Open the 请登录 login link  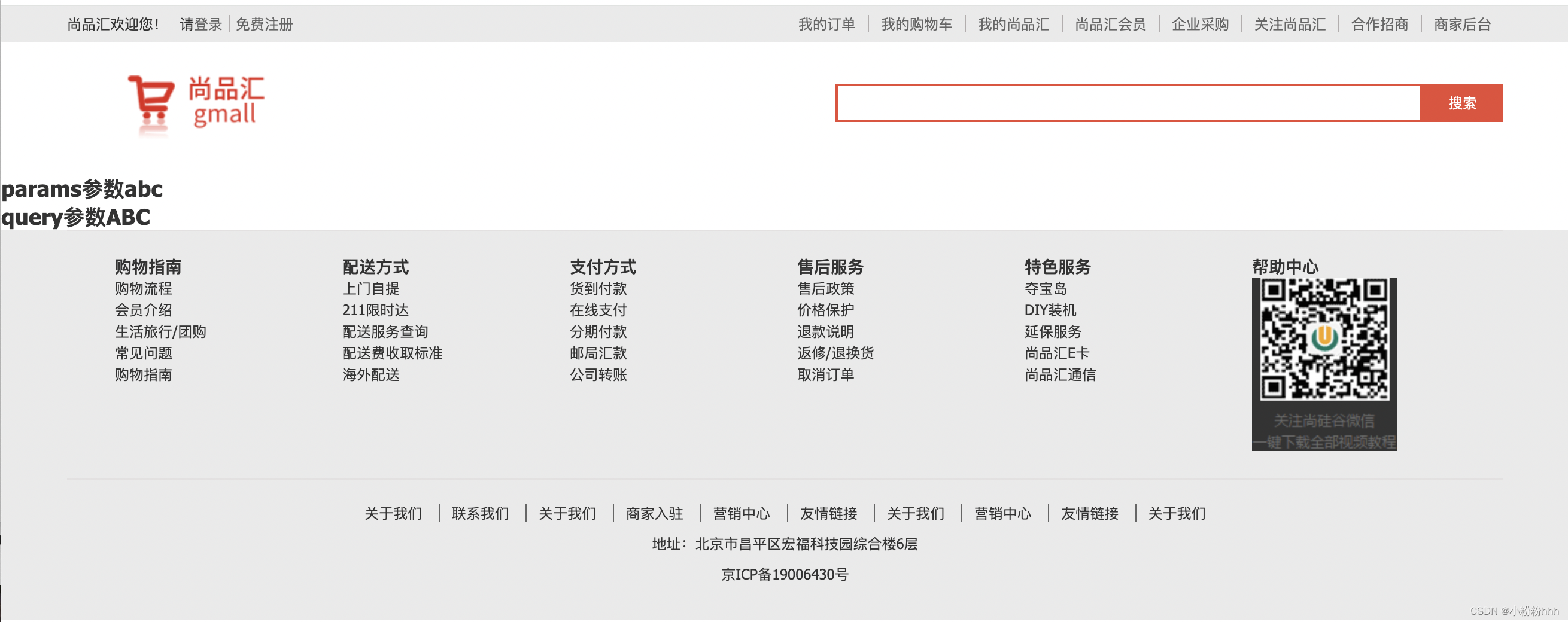200,25
